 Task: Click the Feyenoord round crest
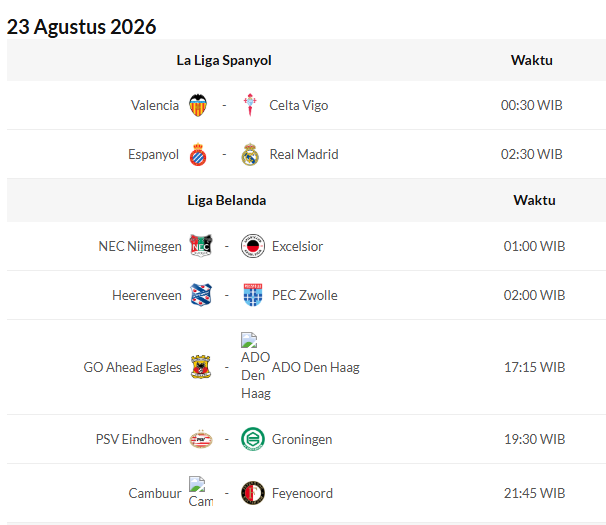point(253,493)
